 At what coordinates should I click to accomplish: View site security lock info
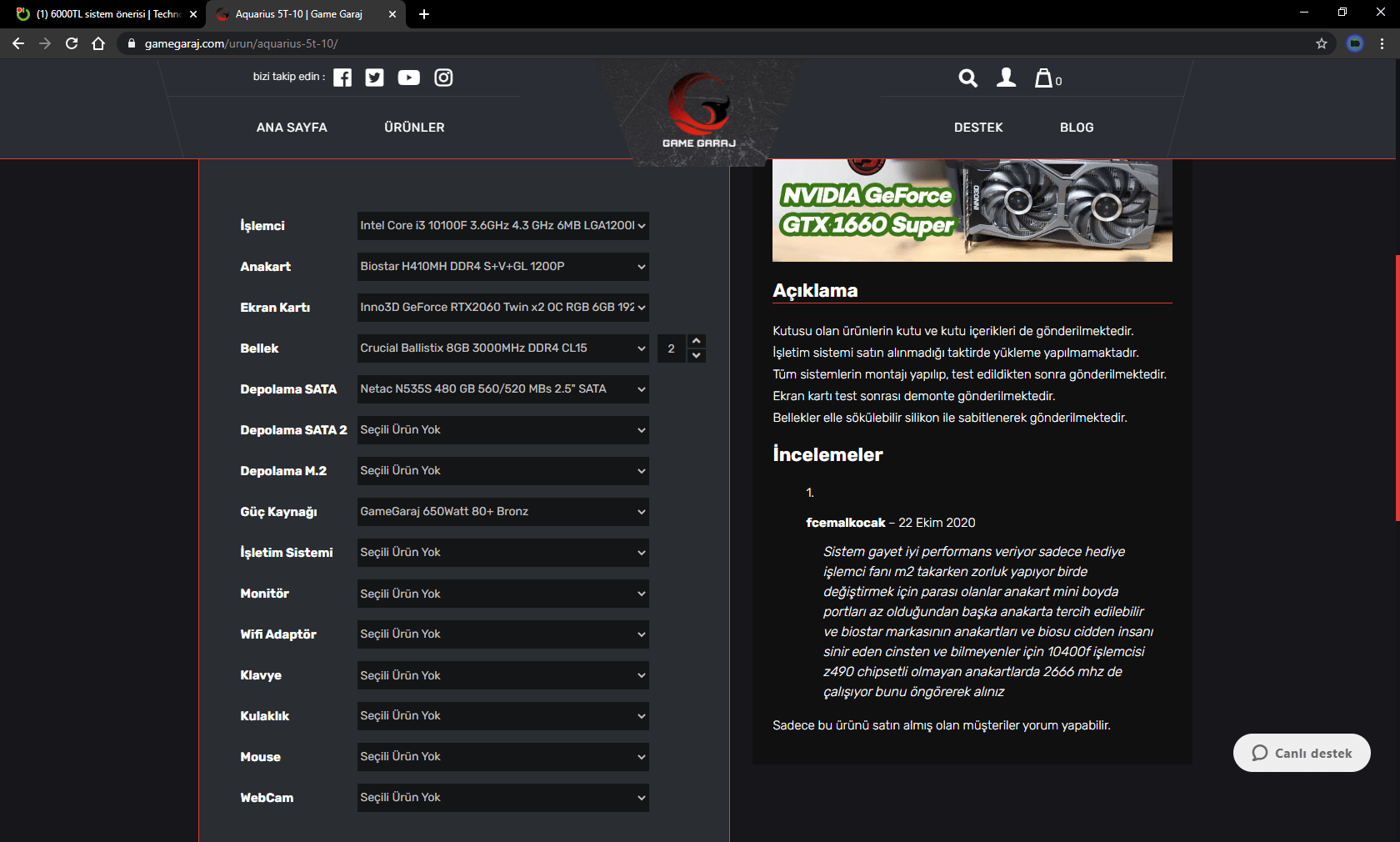pyautogui.click(x=132, y=43)
